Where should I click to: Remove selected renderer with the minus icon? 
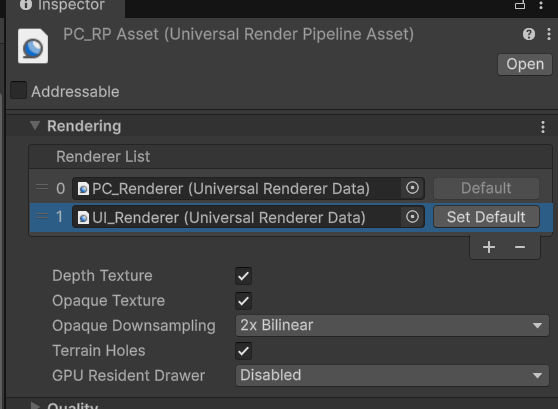[520, 247]
